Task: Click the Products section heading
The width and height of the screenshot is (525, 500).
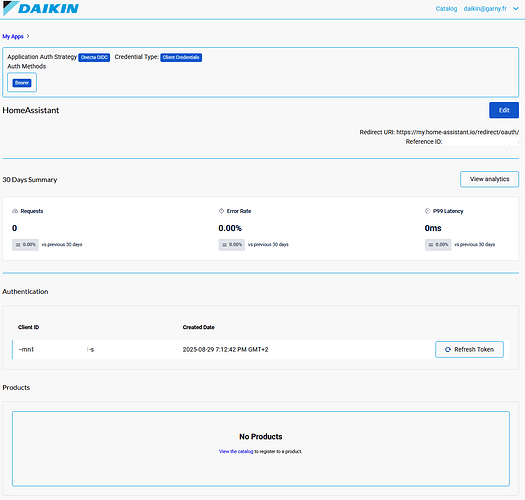Action: [16, 387]
